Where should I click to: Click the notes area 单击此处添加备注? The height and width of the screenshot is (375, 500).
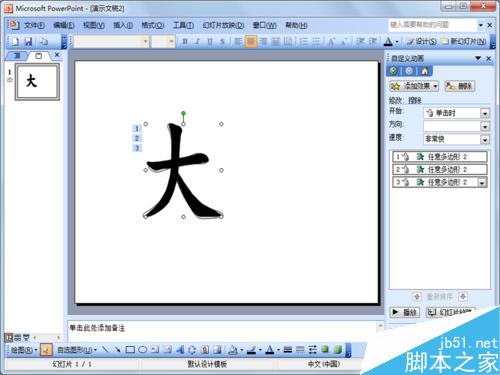tap(97, 328)
